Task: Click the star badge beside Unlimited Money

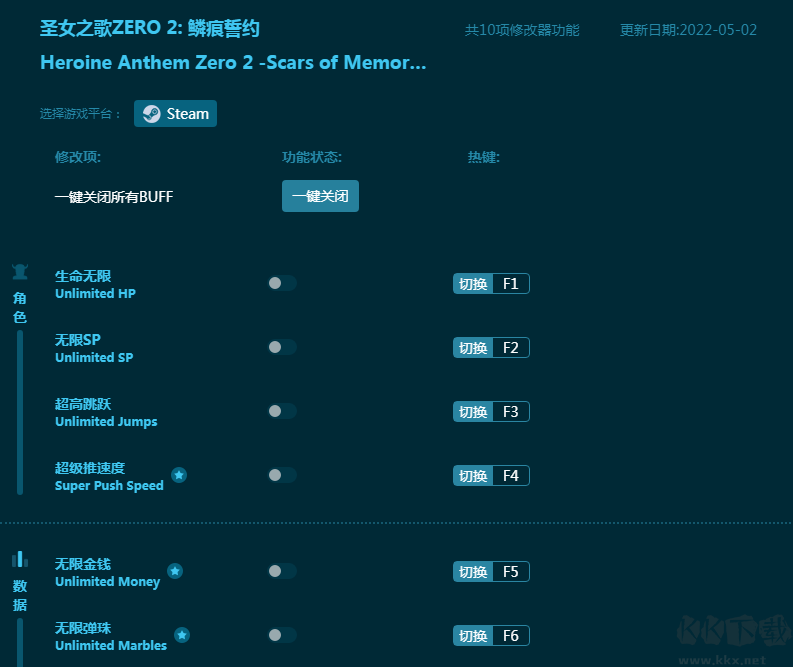Action: (175, 571)
